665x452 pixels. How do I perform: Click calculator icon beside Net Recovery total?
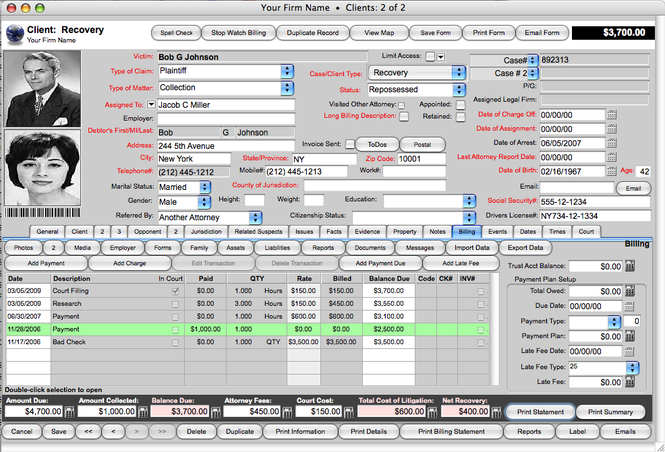point(496,411)
